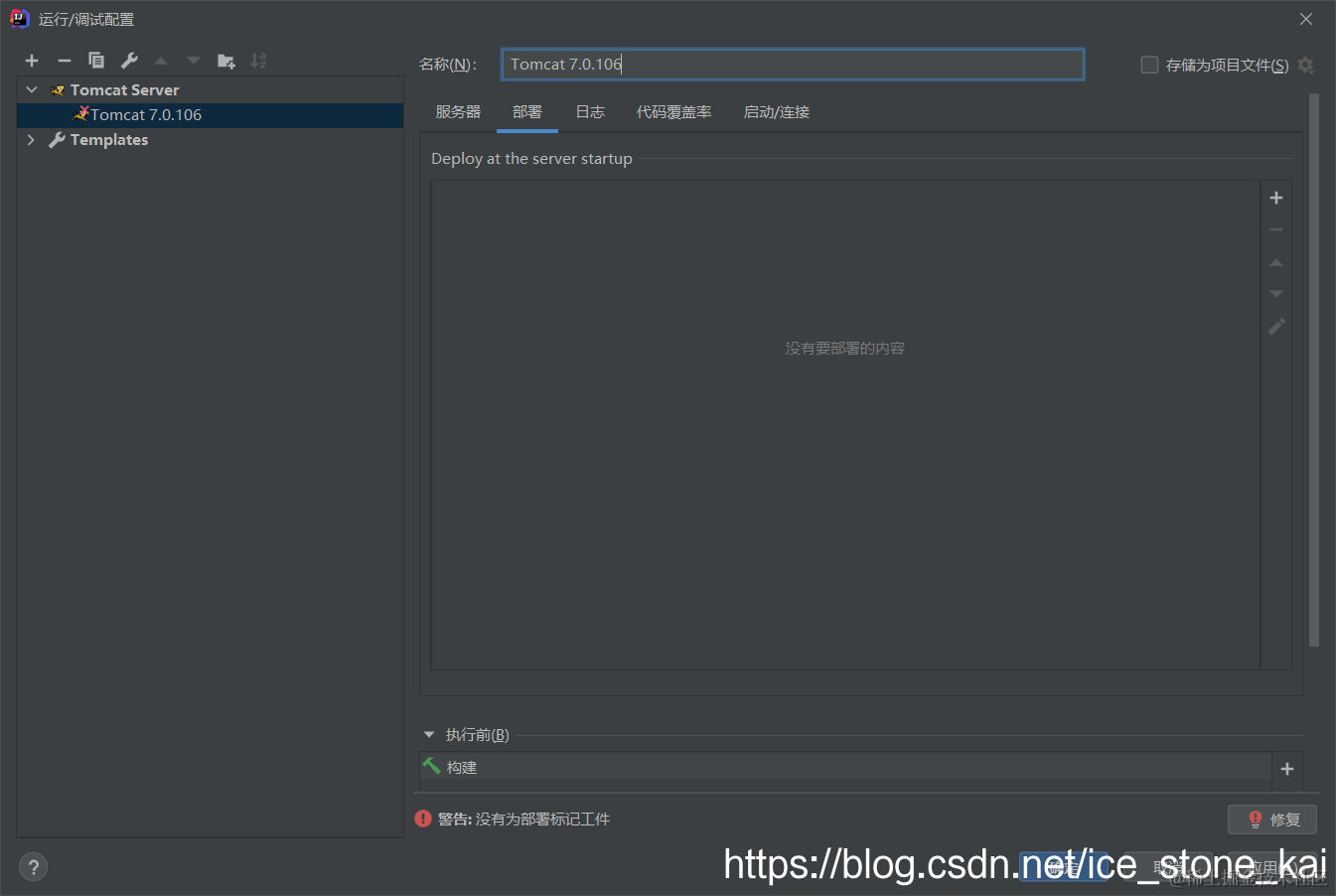Click the warning text 没有为部署标记工件
This screenshot has height=896, width=1336.
[542, 820]
